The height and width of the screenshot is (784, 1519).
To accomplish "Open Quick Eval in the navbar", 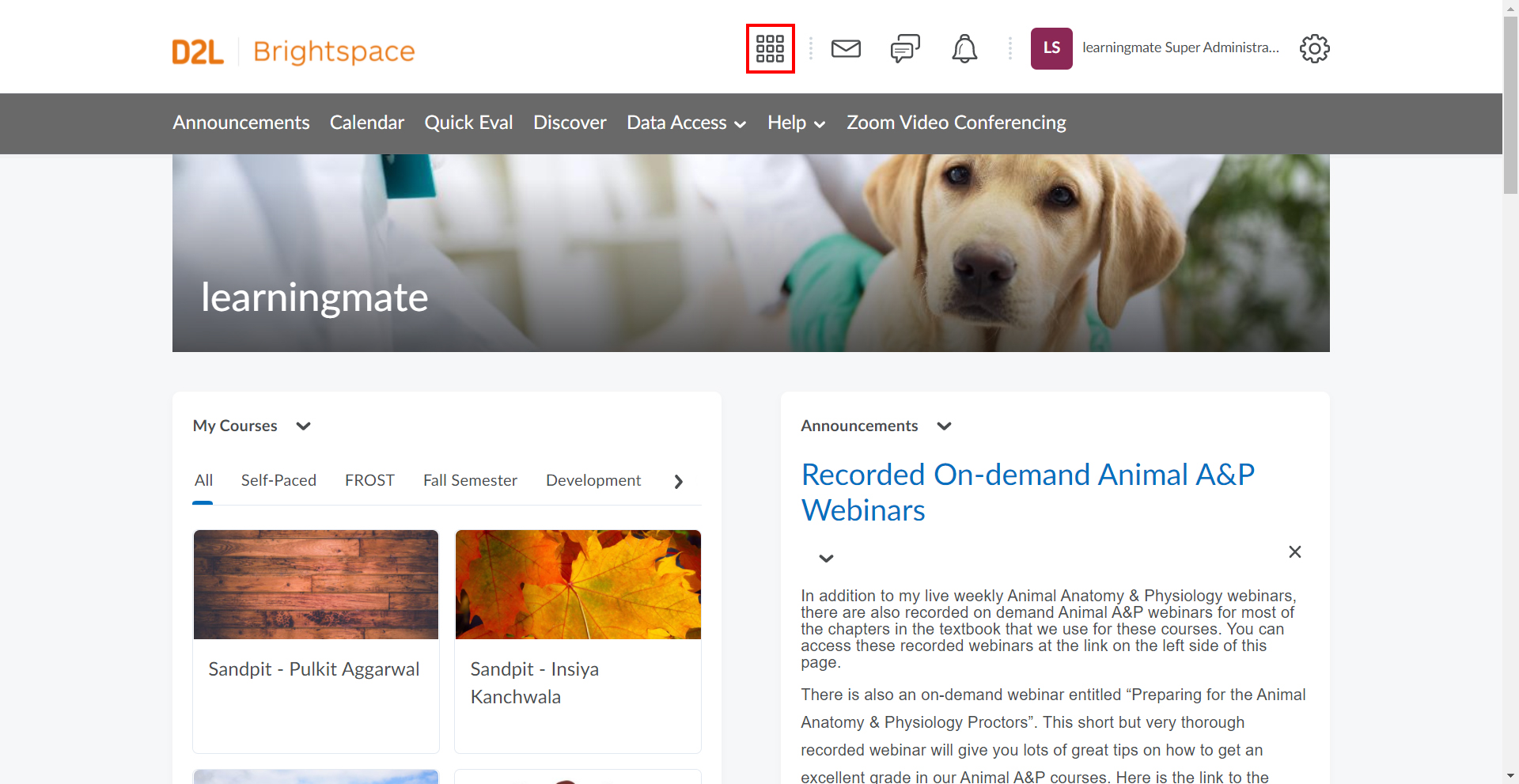I will [x=468, y=123].
